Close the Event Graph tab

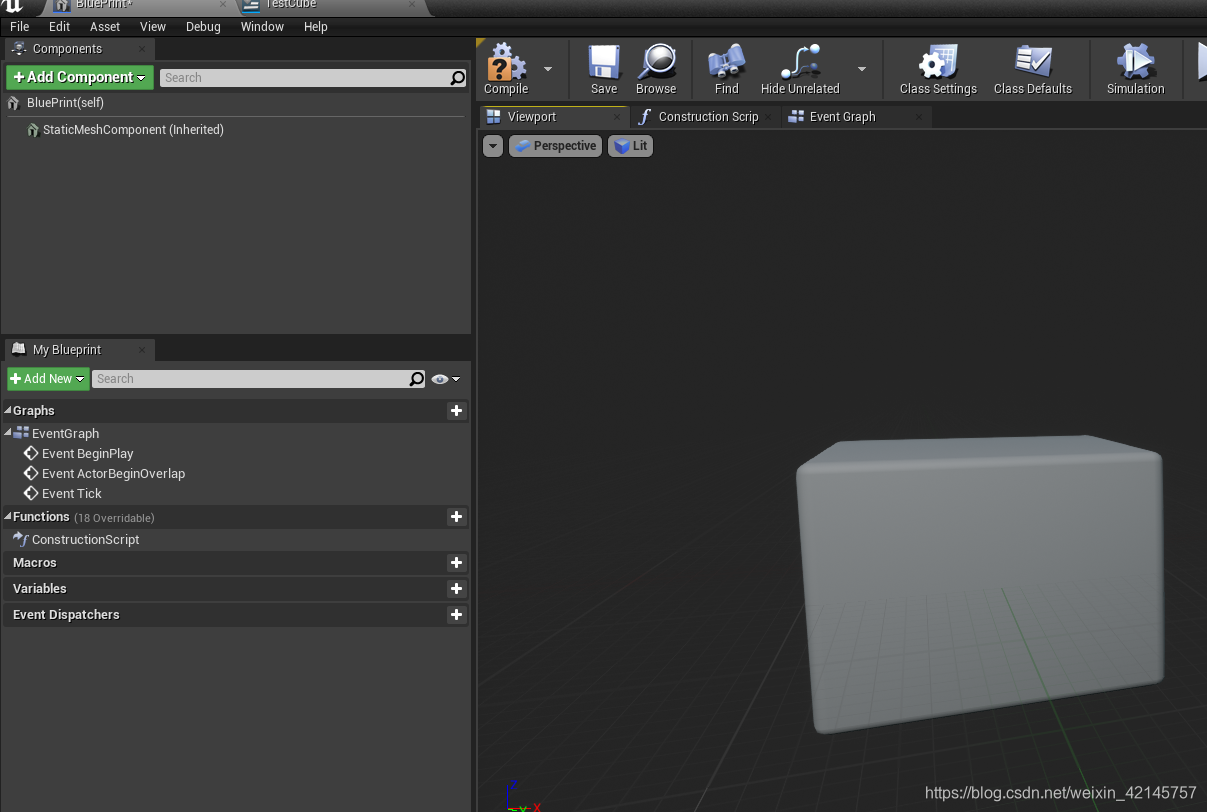pos(919,117)
